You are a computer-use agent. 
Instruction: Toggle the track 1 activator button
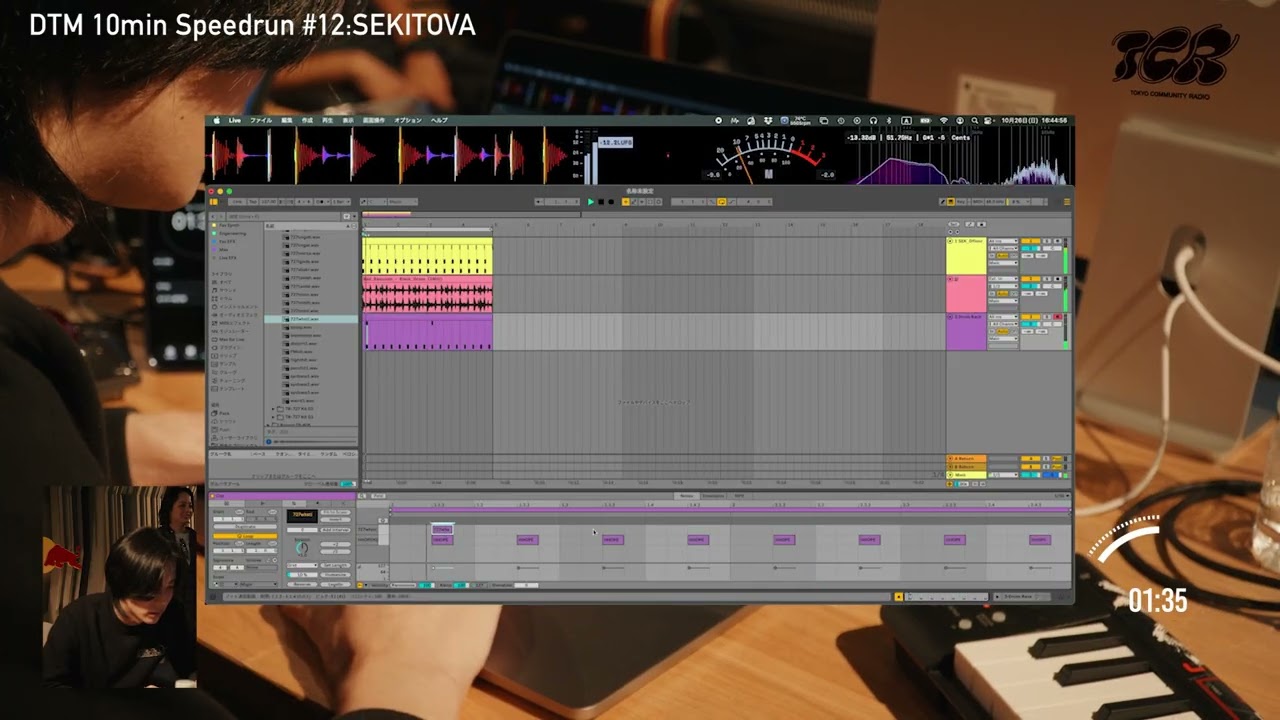click(x=1031, y=241)
